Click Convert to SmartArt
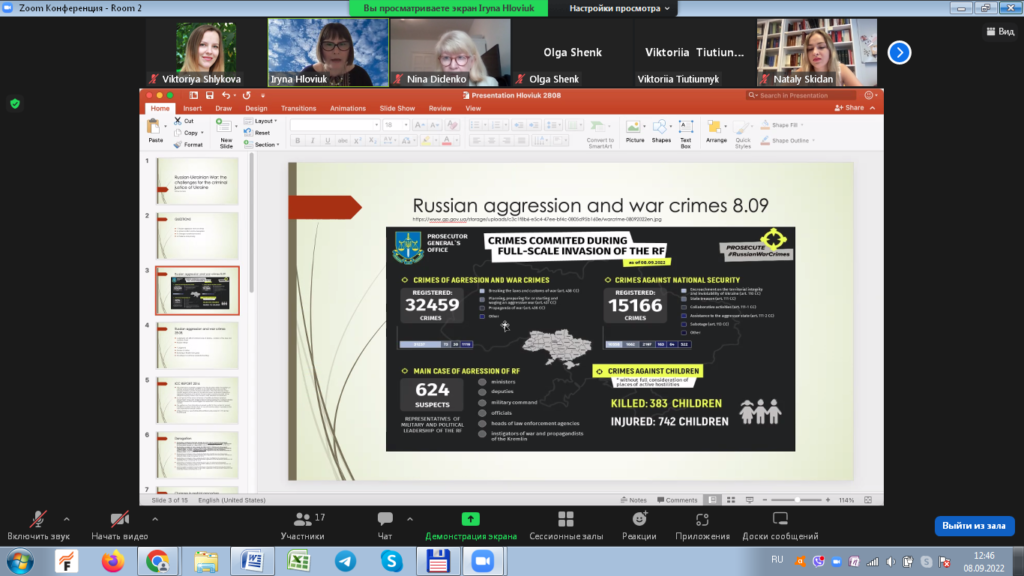1024x576 pixels. [x=600, y=134]
